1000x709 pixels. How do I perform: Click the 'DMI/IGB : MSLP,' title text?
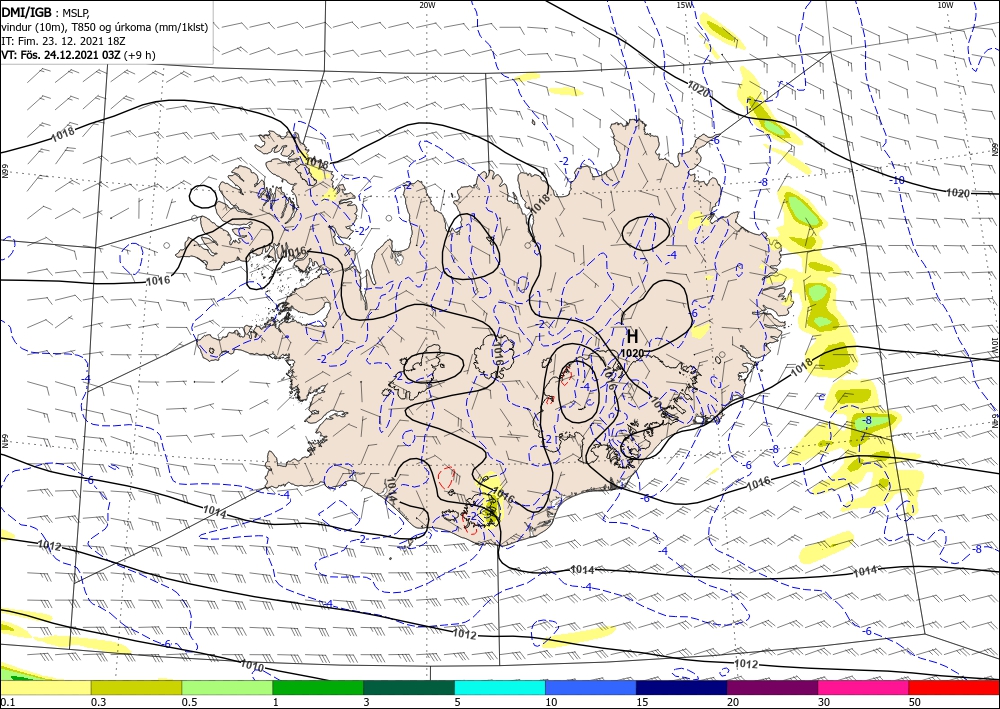[x=45, y=14]
